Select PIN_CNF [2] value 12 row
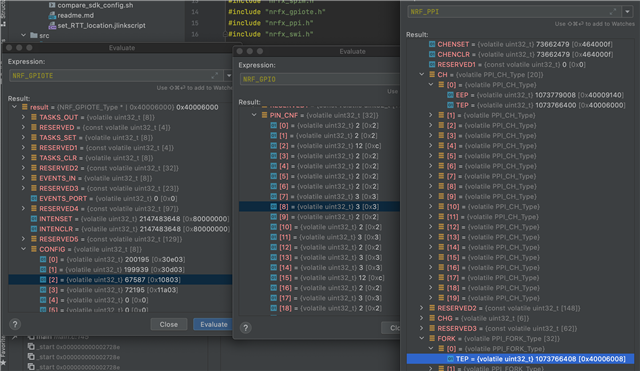 click(319, 146)
